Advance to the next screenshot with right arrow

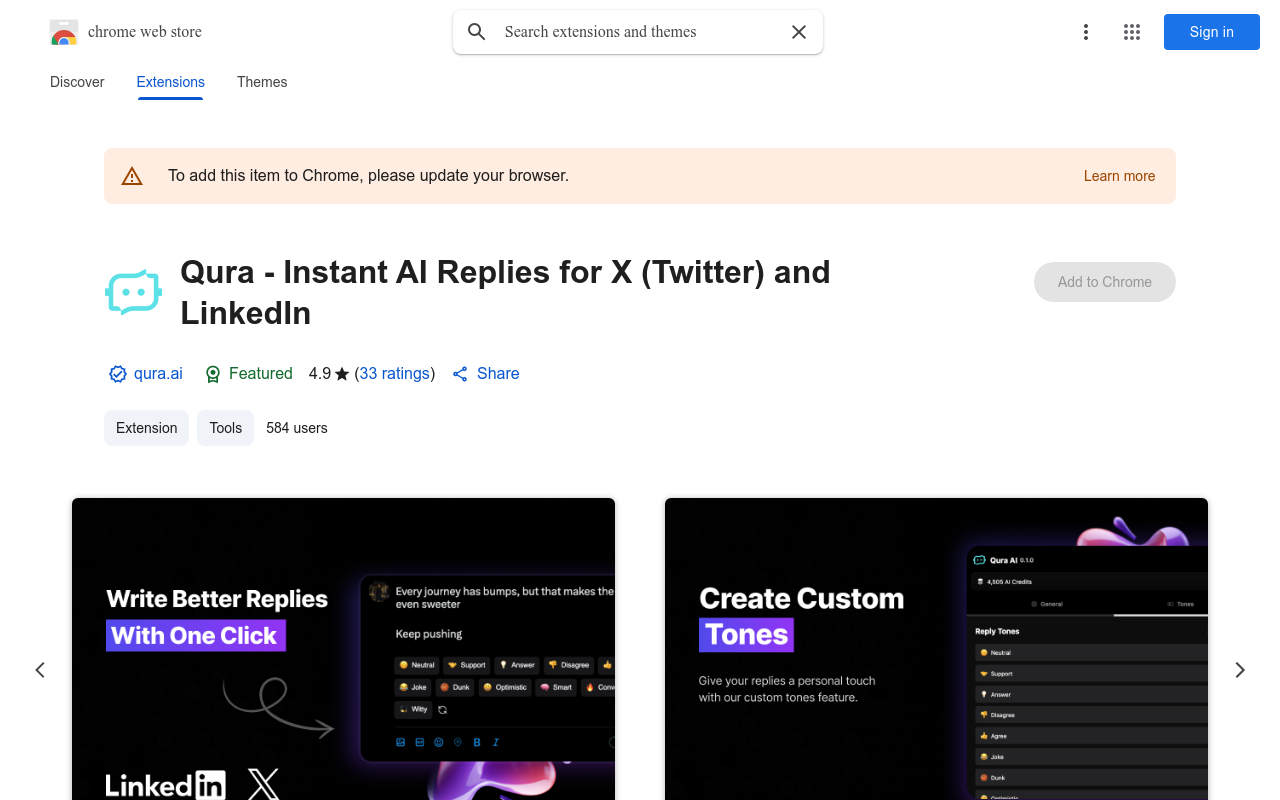point(1240,670)
